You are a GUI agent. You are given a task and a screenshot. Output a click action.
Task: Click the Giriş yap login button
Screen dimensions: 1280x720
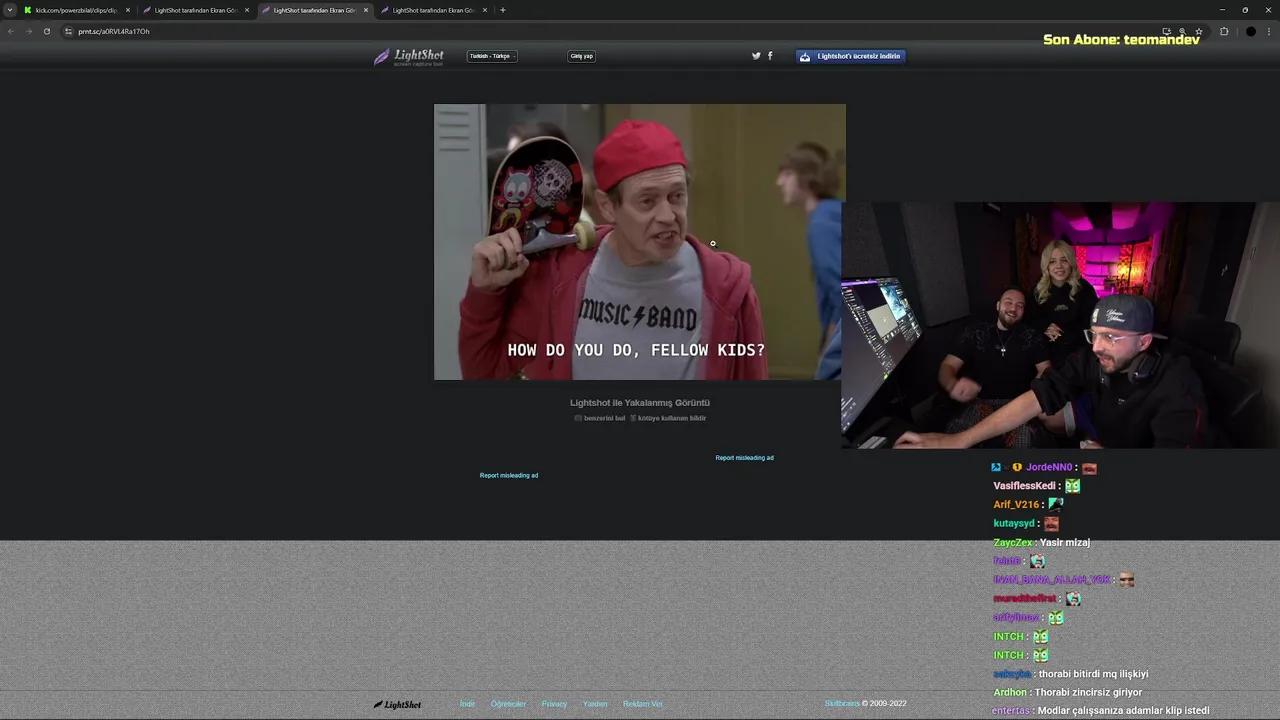coord(582,56)
